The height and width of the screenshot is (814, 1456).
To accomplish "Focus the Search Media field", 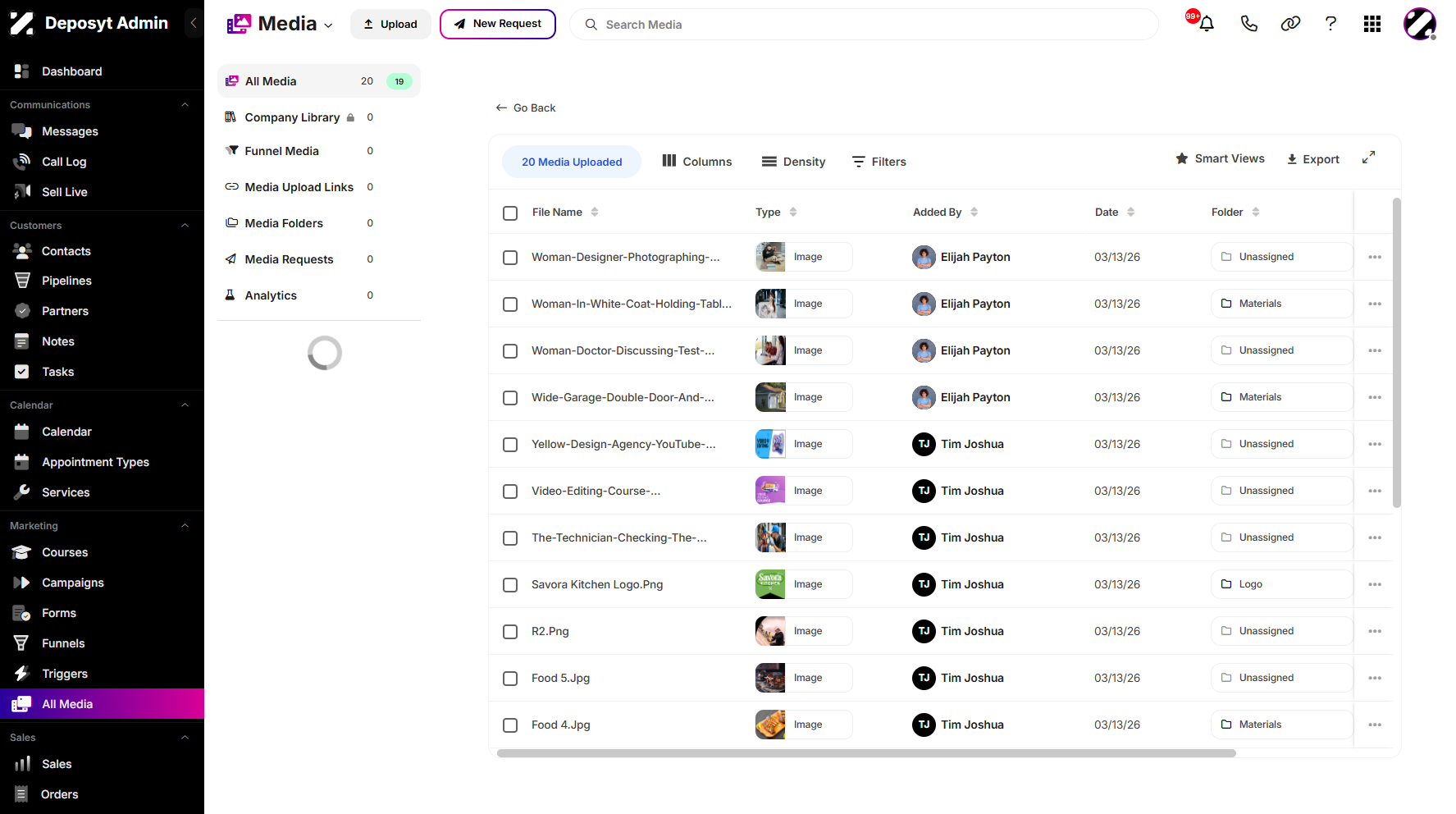I will click(x=864, y=25).
